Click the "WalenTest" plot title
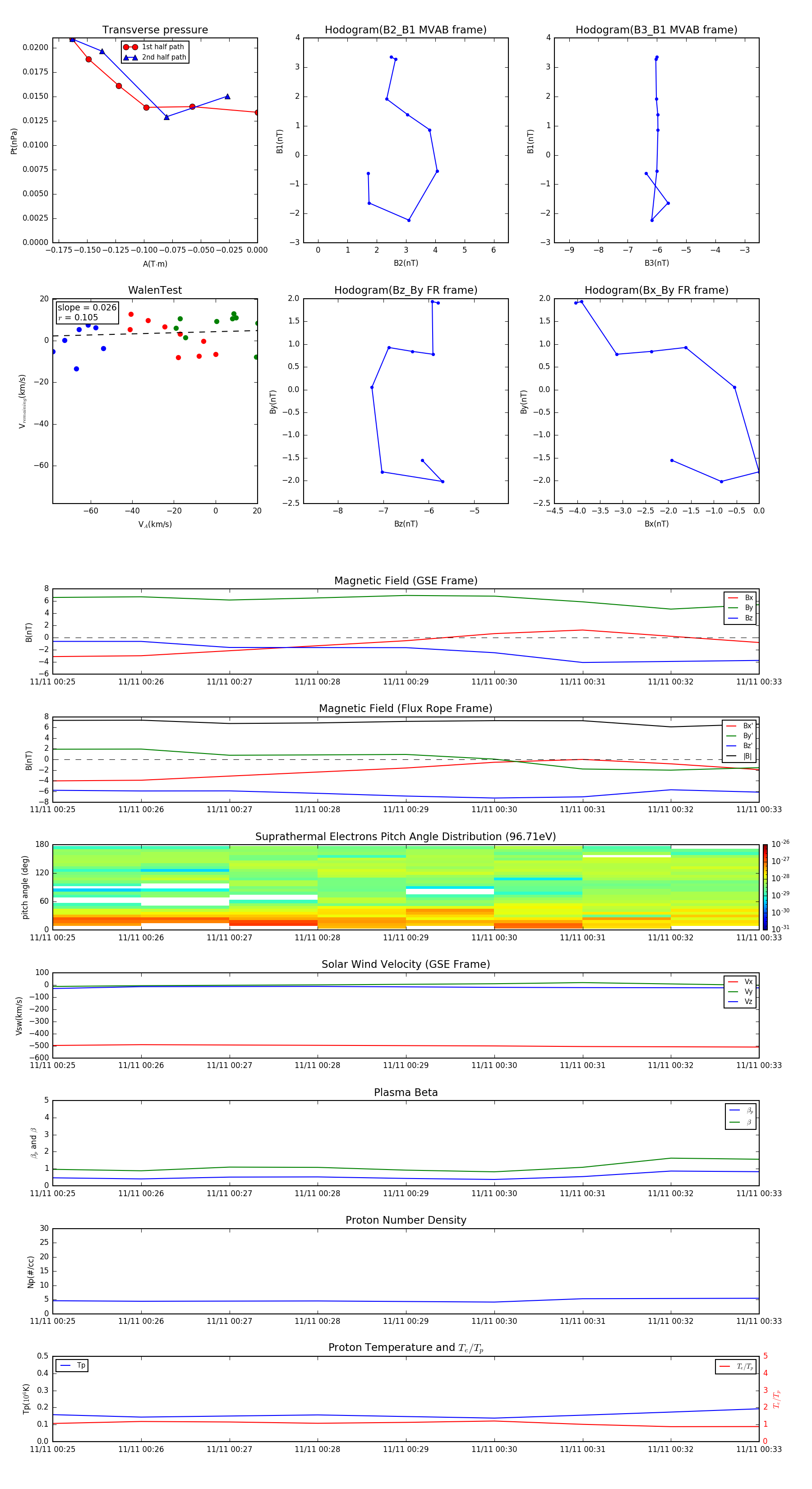Viewport: 812px width, 1489px height. tap(155, 290)
